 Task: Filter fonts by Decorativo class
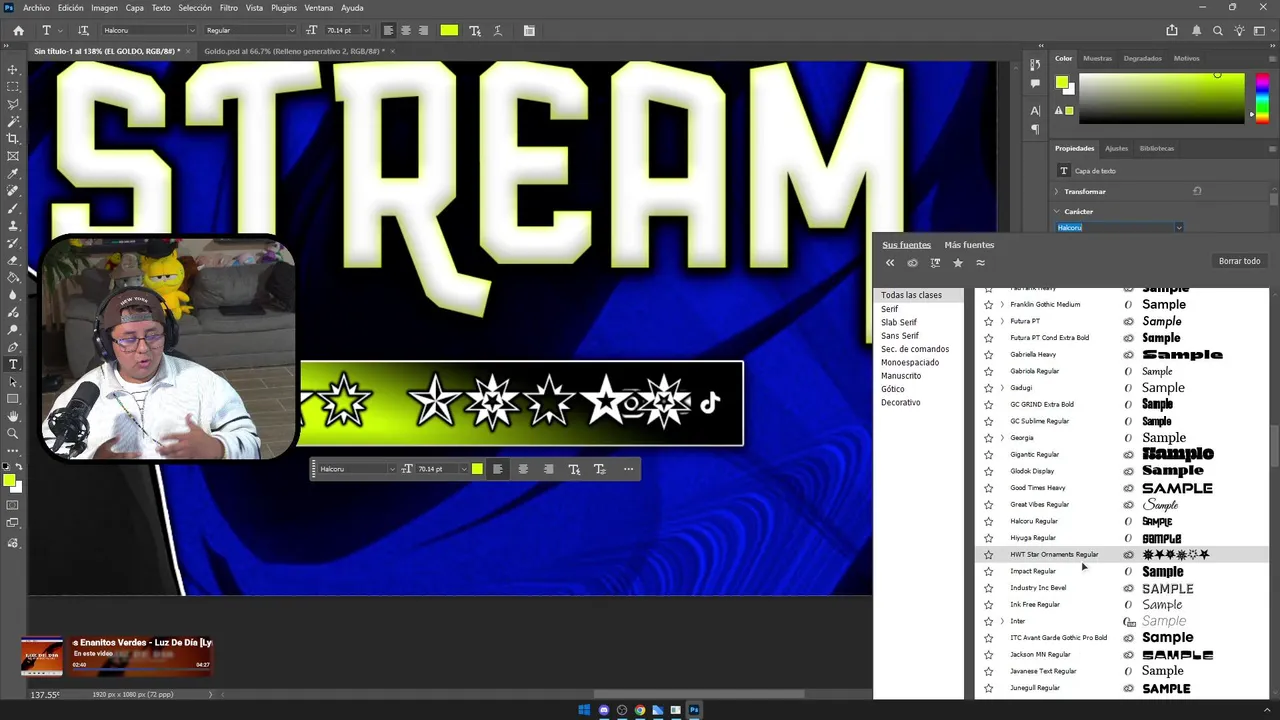pos(900,402)
